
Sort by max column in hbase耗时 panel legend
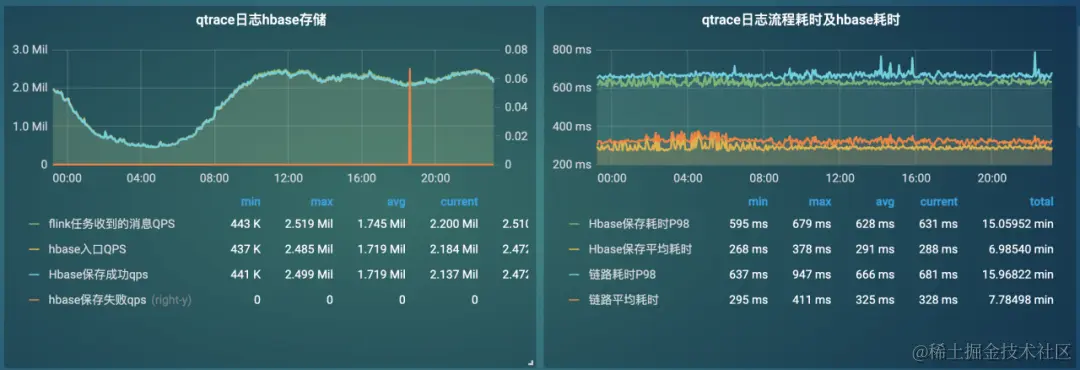pos(820,202)
